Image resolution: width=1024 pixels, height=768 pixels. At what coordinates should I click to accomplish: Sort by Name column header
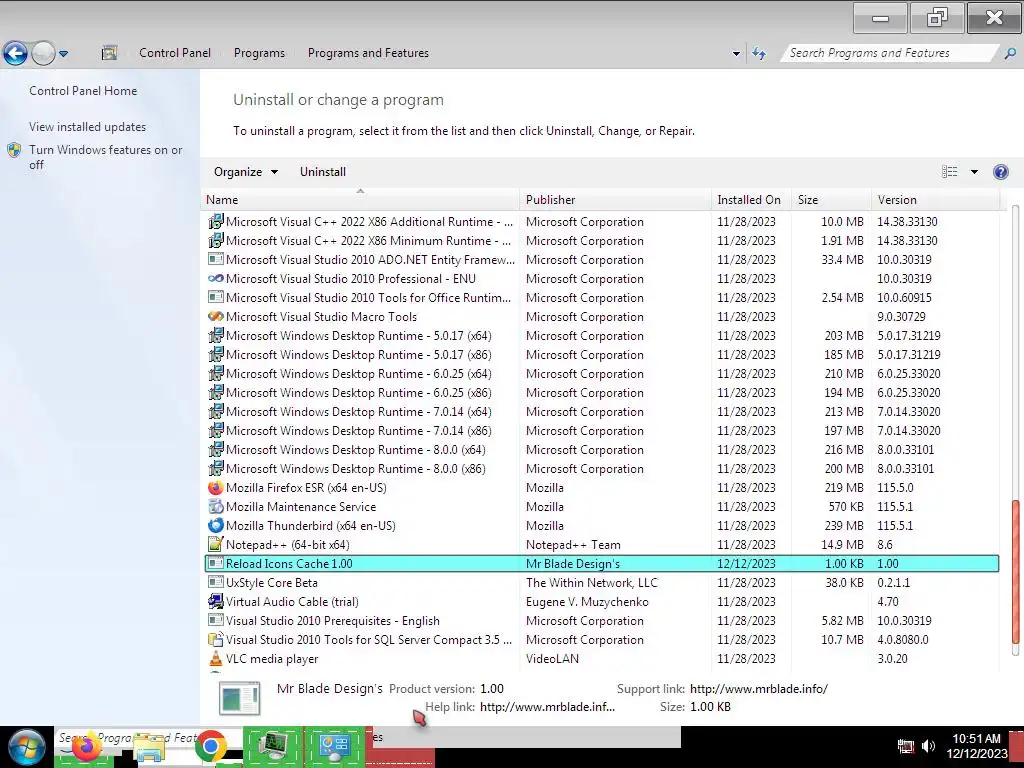[x=362, y=200]
